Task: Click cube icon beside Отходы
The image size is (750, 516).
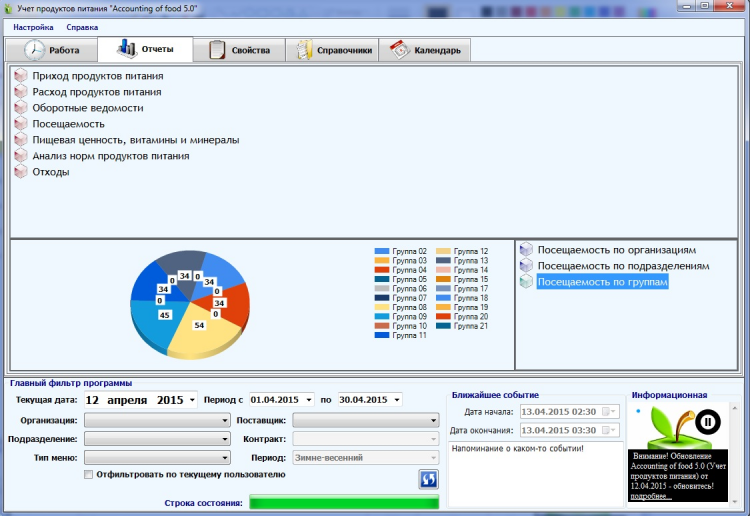Action: [21, 172]
